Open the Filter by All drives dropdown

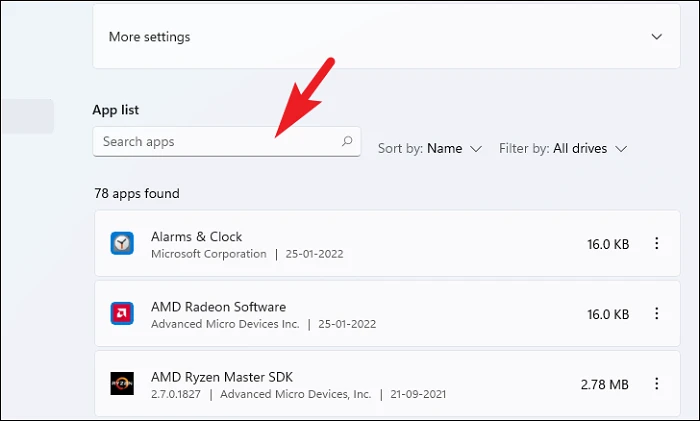tap(563, 148)
